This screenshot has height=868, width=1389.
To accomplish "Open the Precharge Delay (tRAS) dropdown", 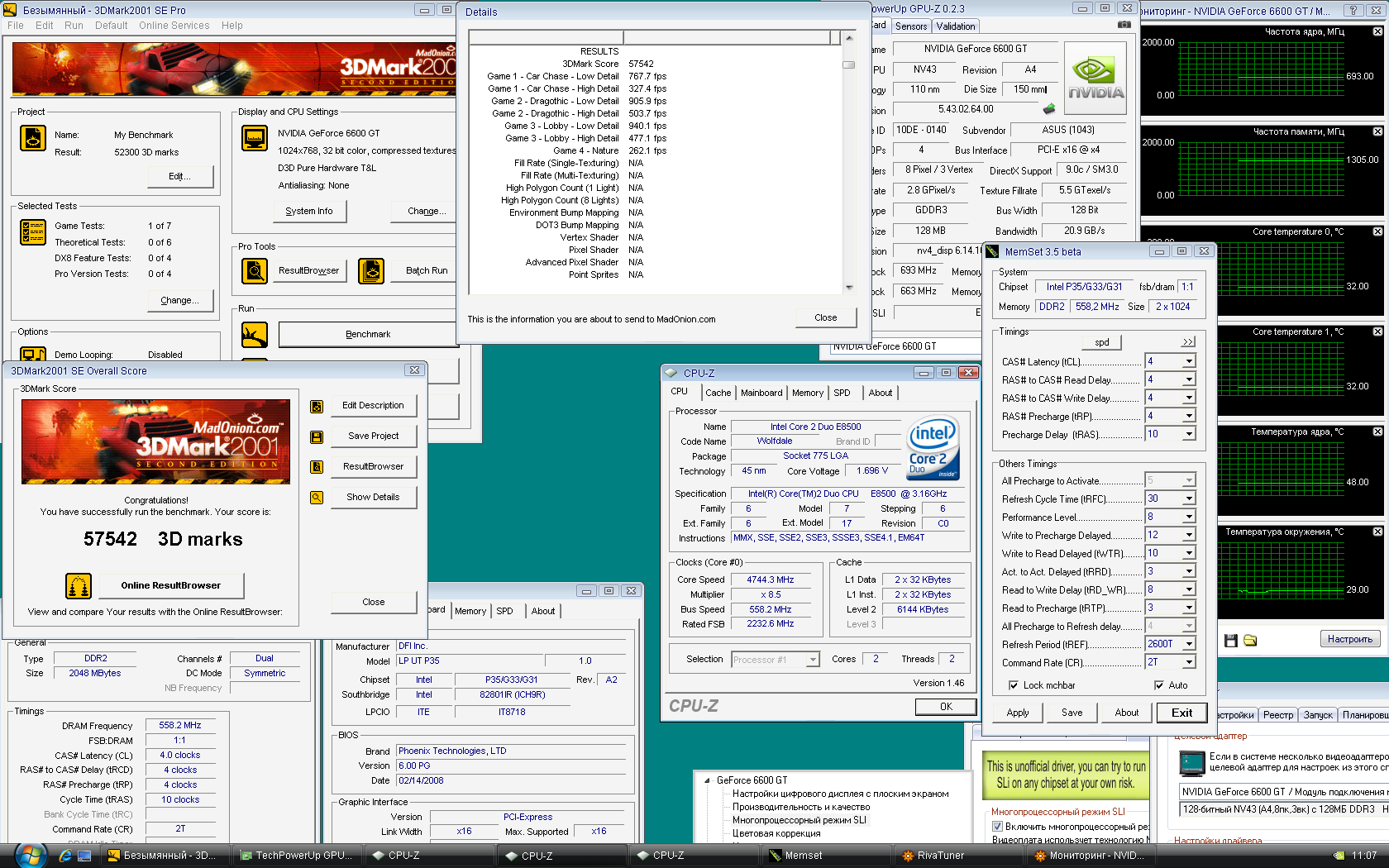I will (1189, 435).
